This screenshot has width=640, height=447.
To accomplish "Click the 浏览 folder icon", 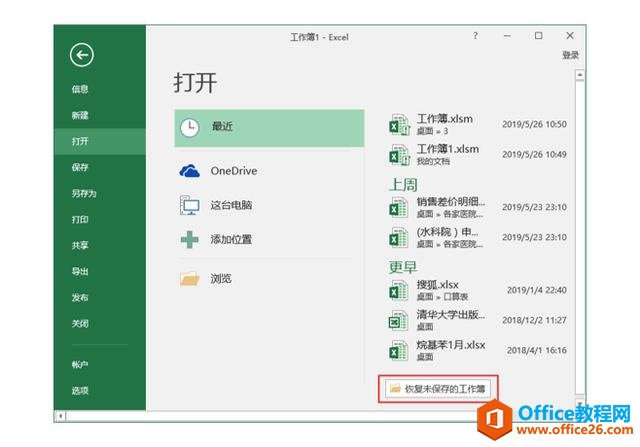I will 190,279.
